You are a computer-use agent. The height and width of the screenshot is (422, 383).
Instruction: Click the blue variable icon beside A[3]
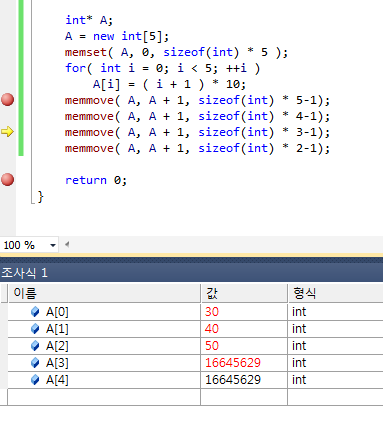click(x=35, y=363)
